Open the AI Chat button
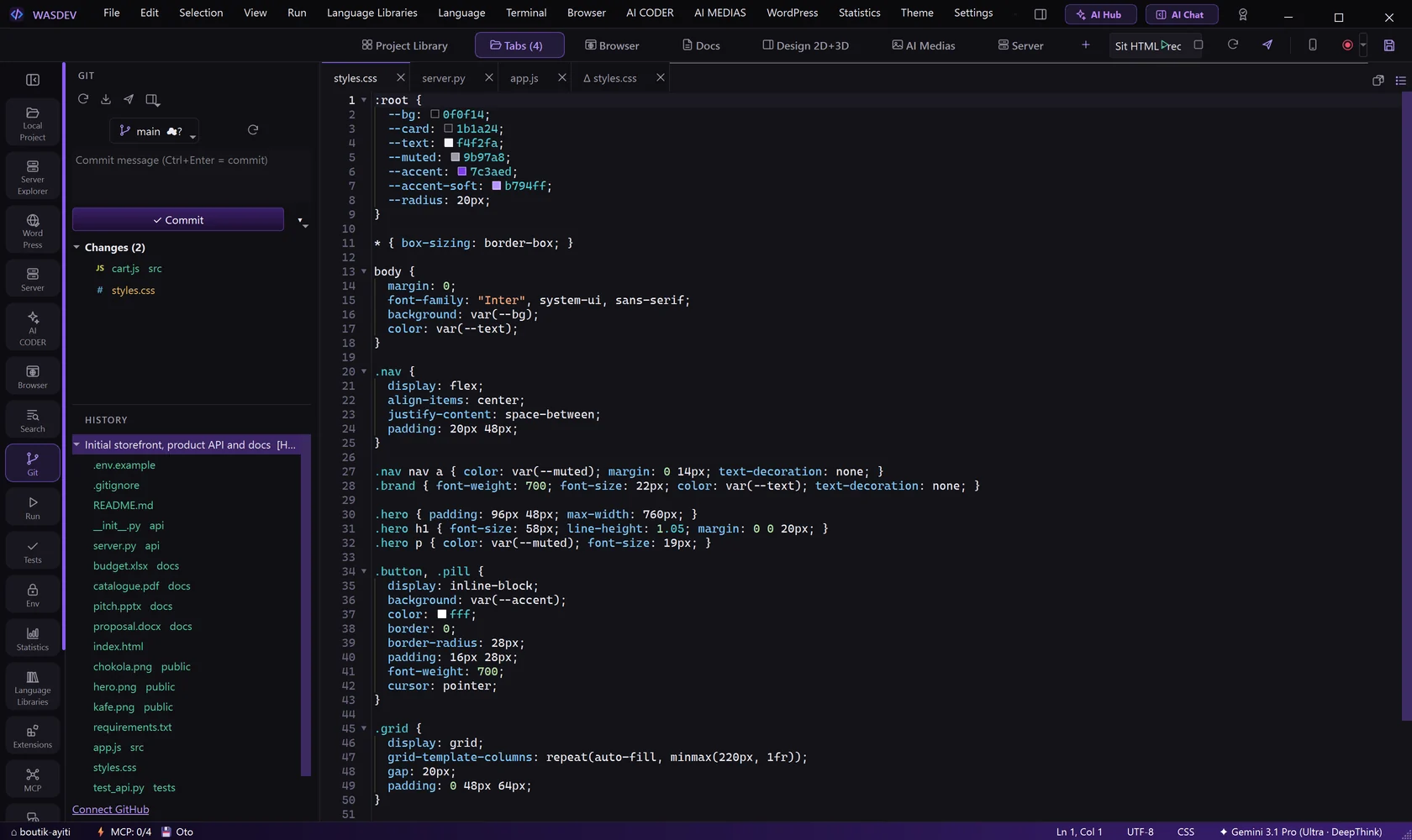This screenshot has width=1412, height=840. tap(1182, 14)
